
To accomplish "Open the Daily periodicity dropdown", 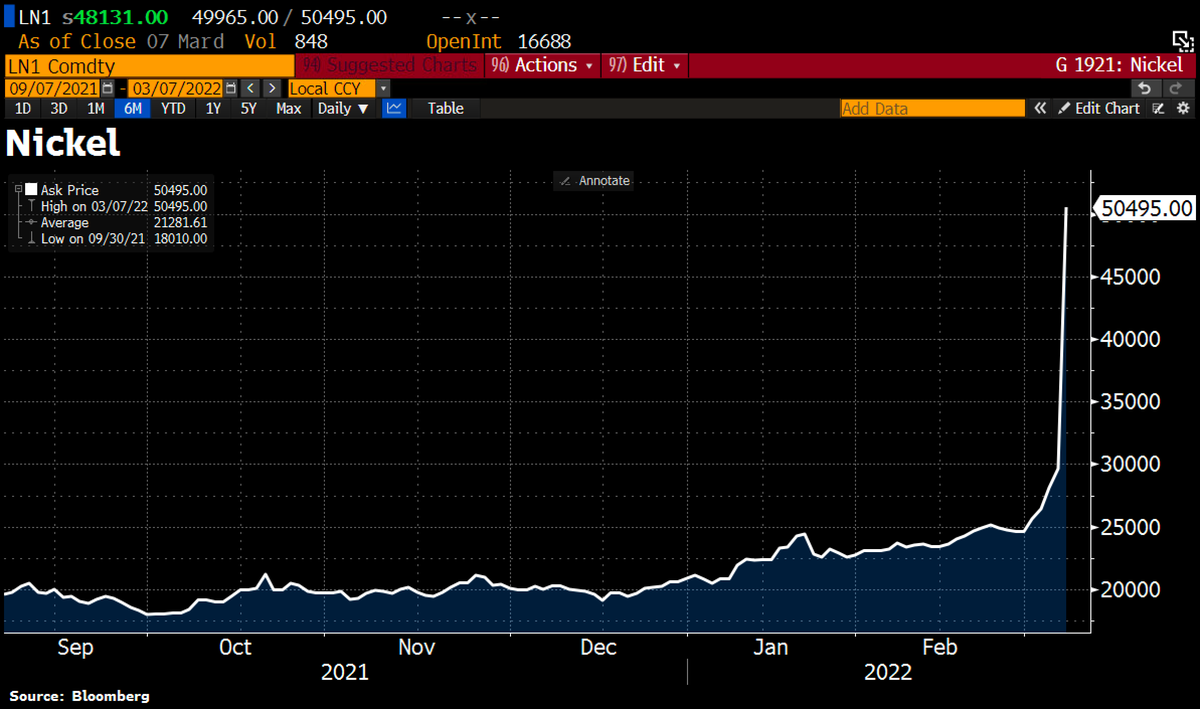I will 343,108.
